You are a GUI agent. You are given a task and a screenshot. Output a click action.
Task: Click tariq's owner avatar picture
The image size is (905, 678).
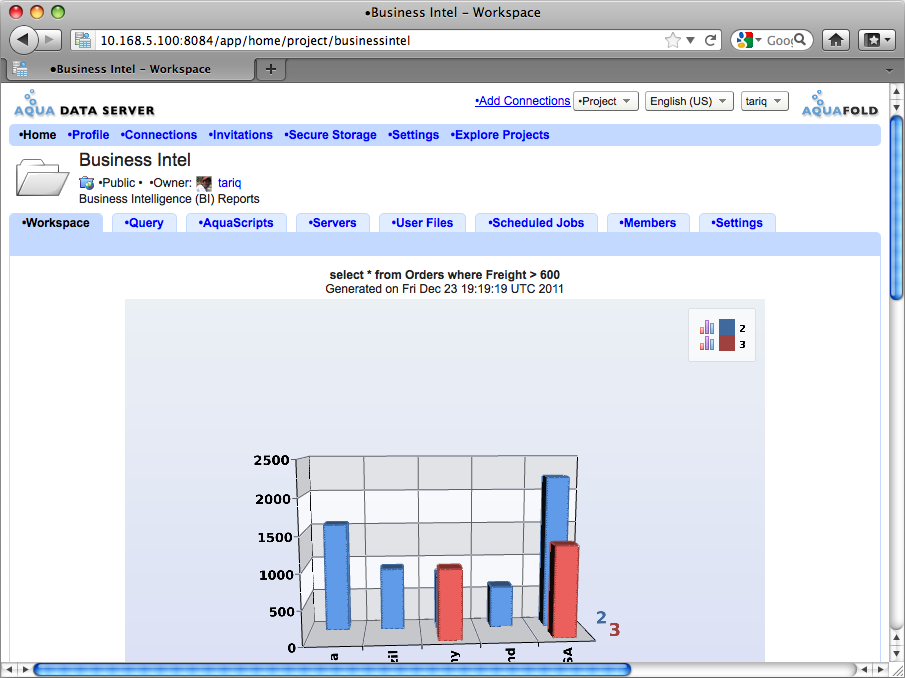point(204,183)
